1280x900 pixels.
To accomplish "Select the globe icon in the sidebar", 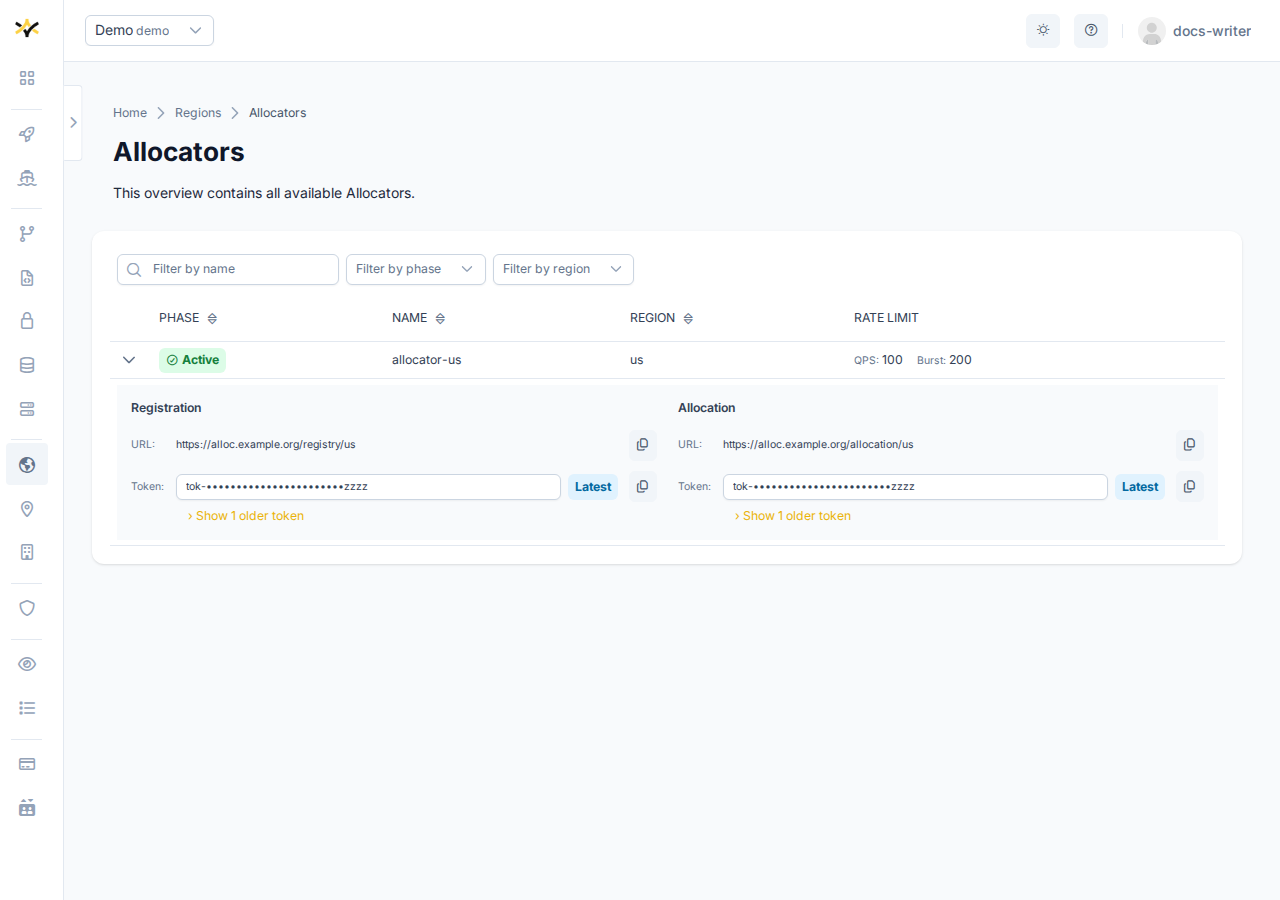I will click(x=27, y=464).
